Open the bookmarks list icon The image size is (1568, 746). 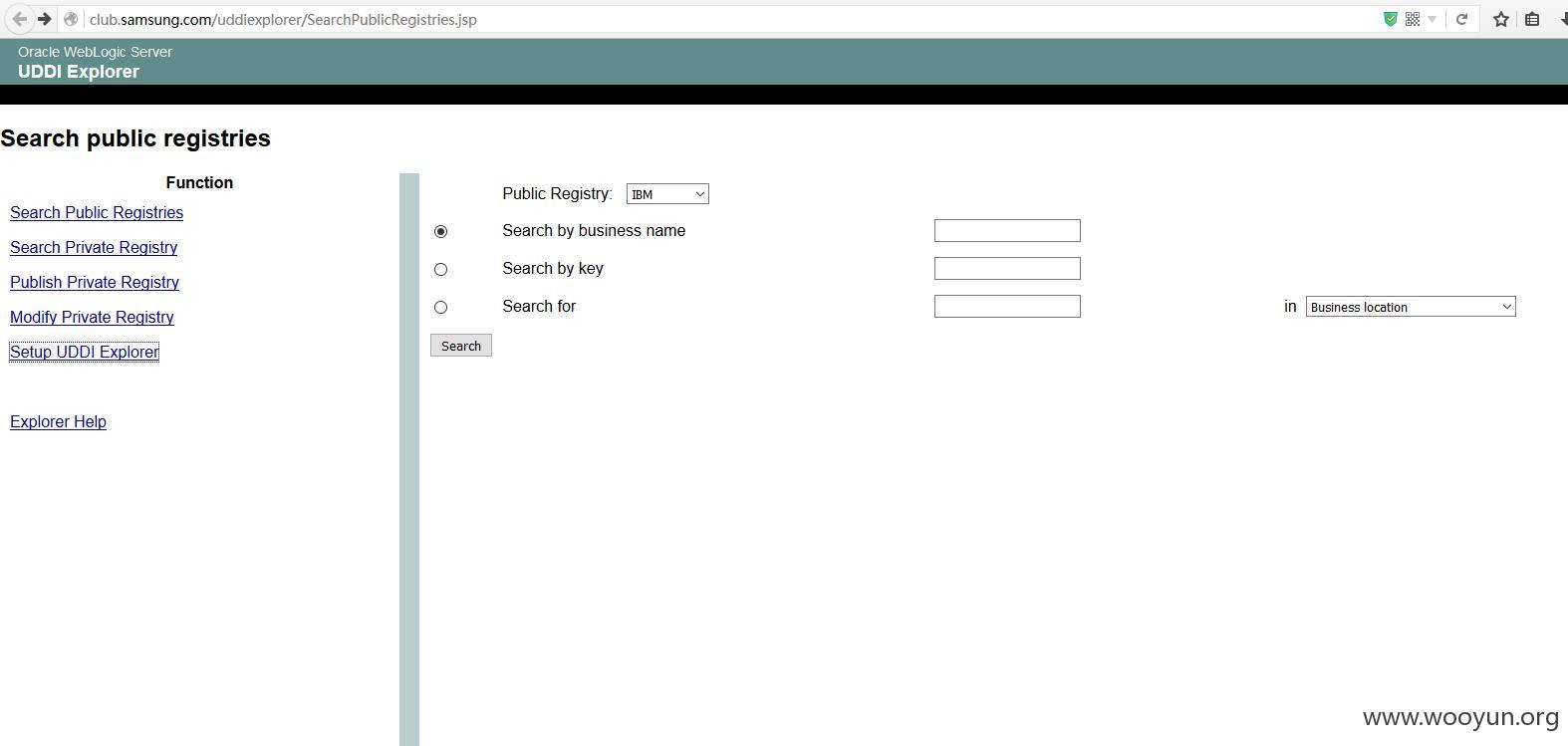1532,19
